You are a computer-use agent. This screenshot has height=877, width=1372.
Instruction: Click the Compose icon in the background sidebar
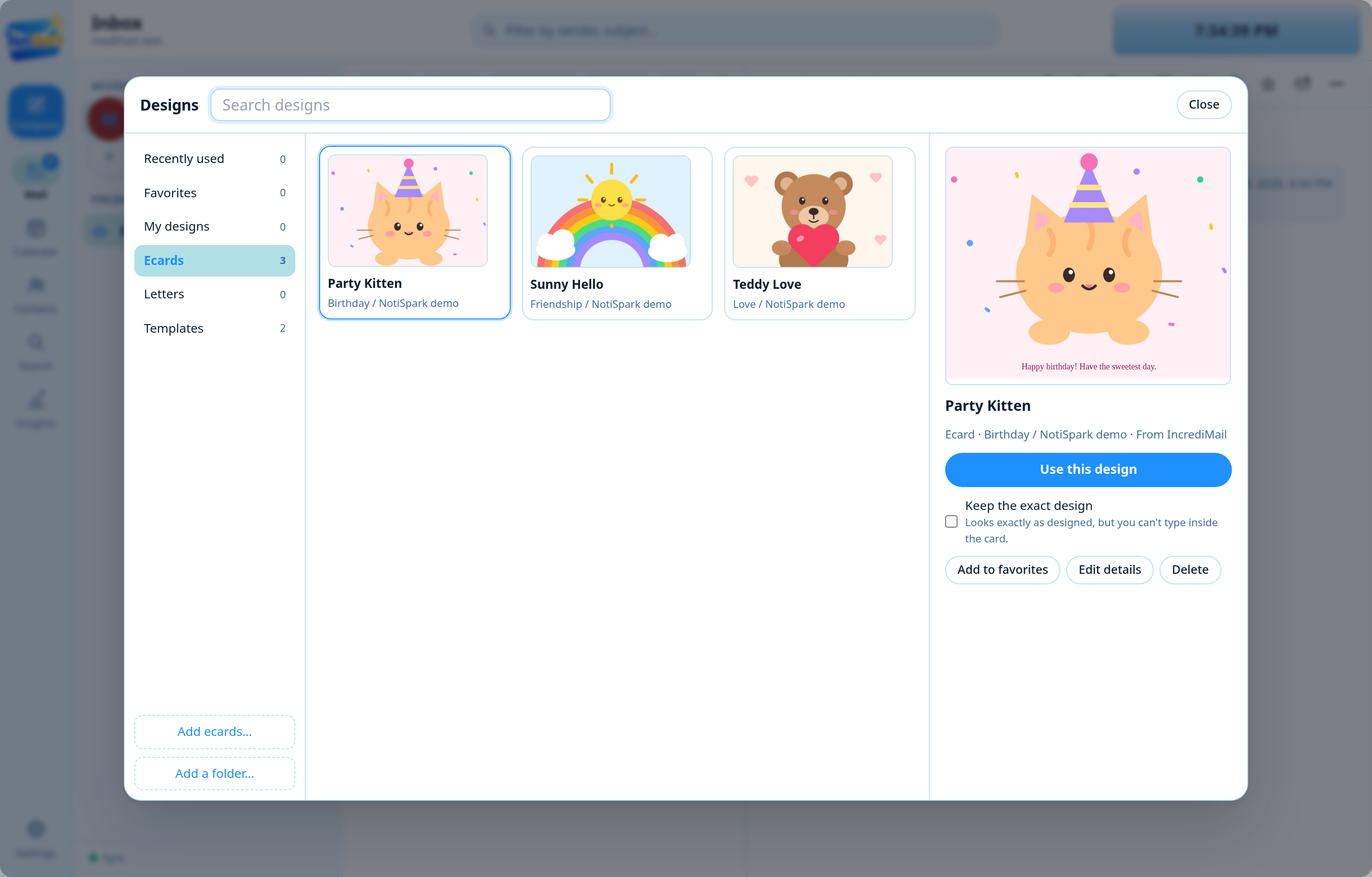pyautogui.click(x=36, y=111)
